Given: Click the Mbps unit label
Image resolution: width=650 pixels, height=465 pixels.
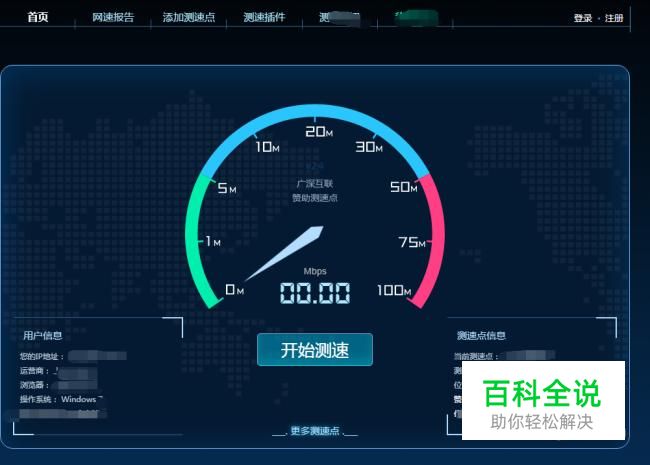Looking at the screenshot, I should pyautogui.click(x=315, y=271).
